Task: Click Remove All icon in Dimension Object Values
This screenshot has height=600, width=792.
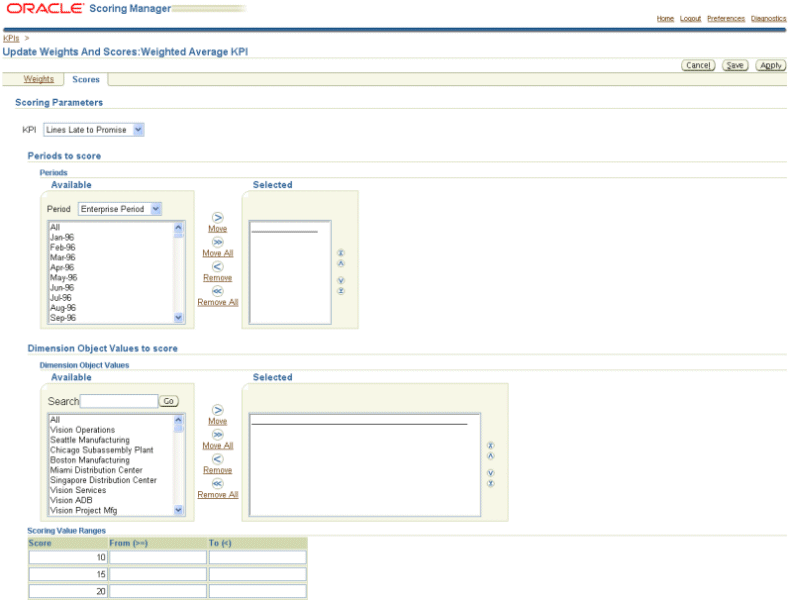Action: (x=217, y=483)
